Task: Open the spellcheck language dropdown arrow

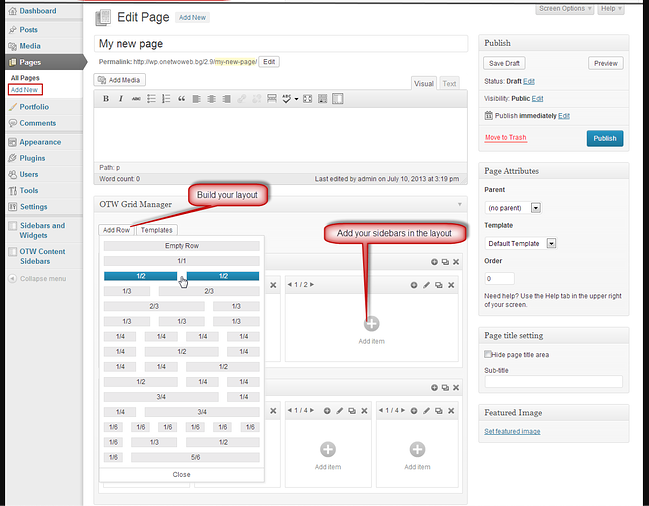Action: tap(296, 99)
